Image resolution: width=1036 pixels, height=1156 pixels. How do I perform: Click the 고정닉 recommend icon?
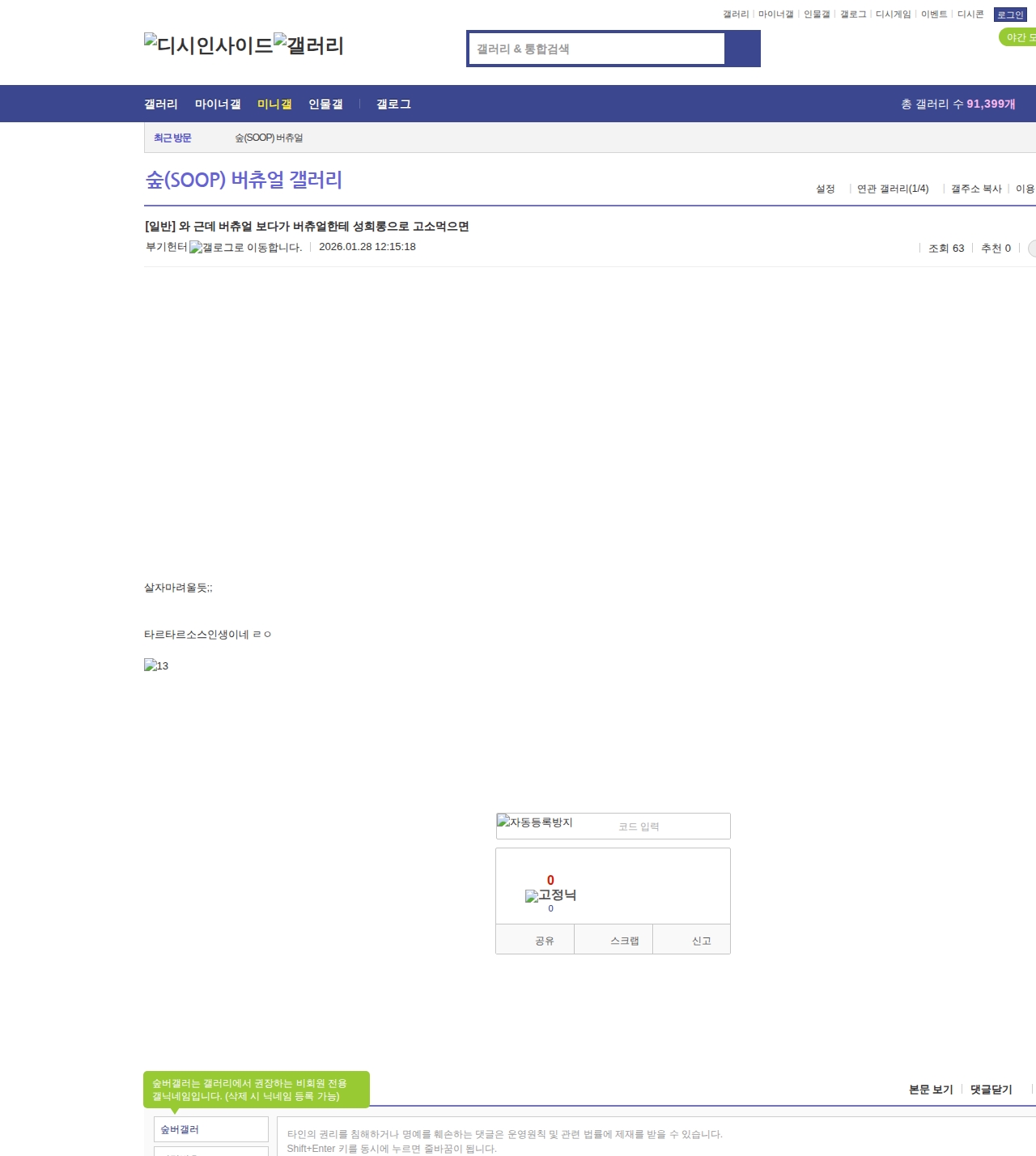550,895
